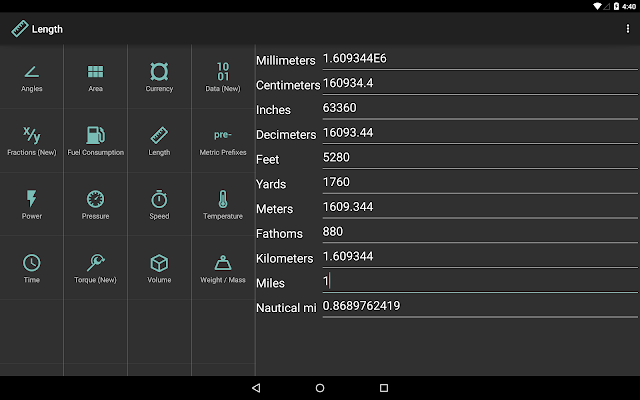Open the Fractions (New) category
Image resolution: width=640 pixels, height=400 pixels.
click(x=32, y=140)
